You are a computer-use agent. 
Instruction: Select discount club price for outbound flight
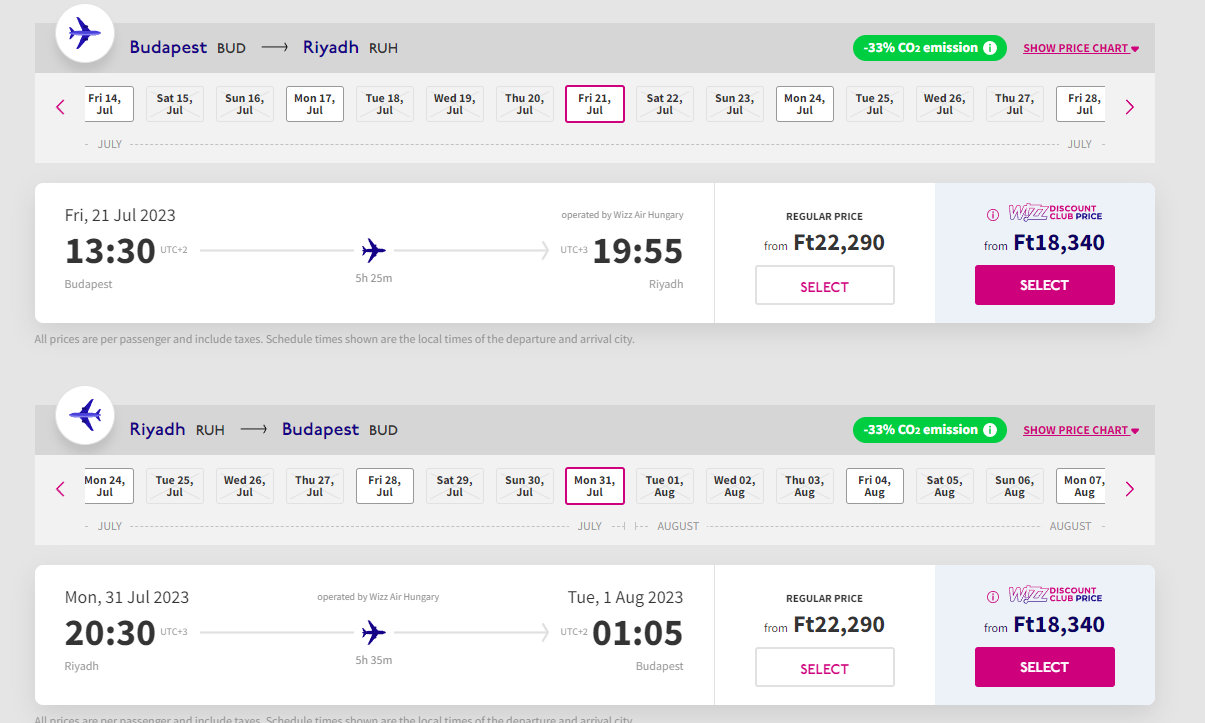[1045, 285]
